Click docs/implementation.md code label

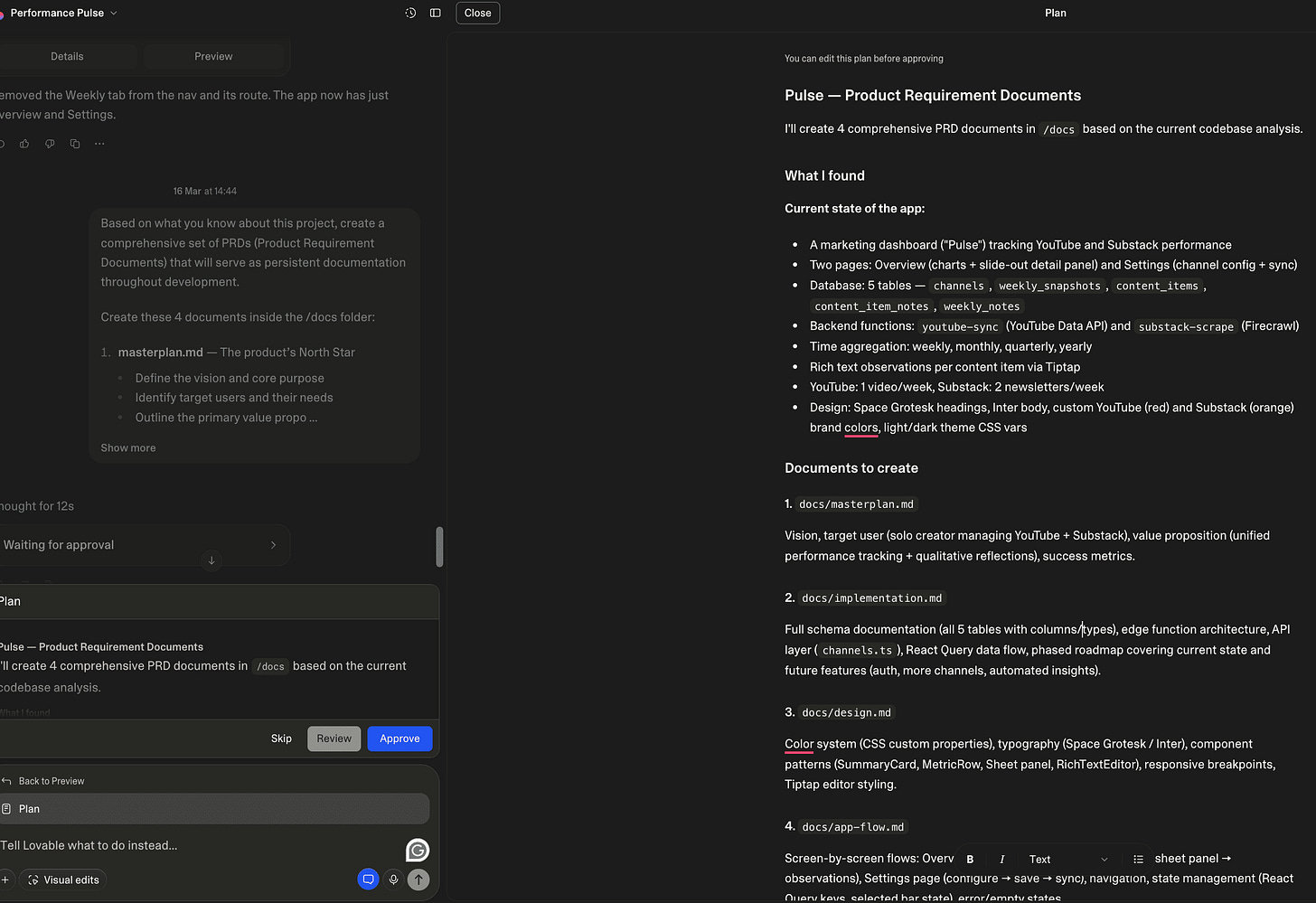(x=871, y=598)
